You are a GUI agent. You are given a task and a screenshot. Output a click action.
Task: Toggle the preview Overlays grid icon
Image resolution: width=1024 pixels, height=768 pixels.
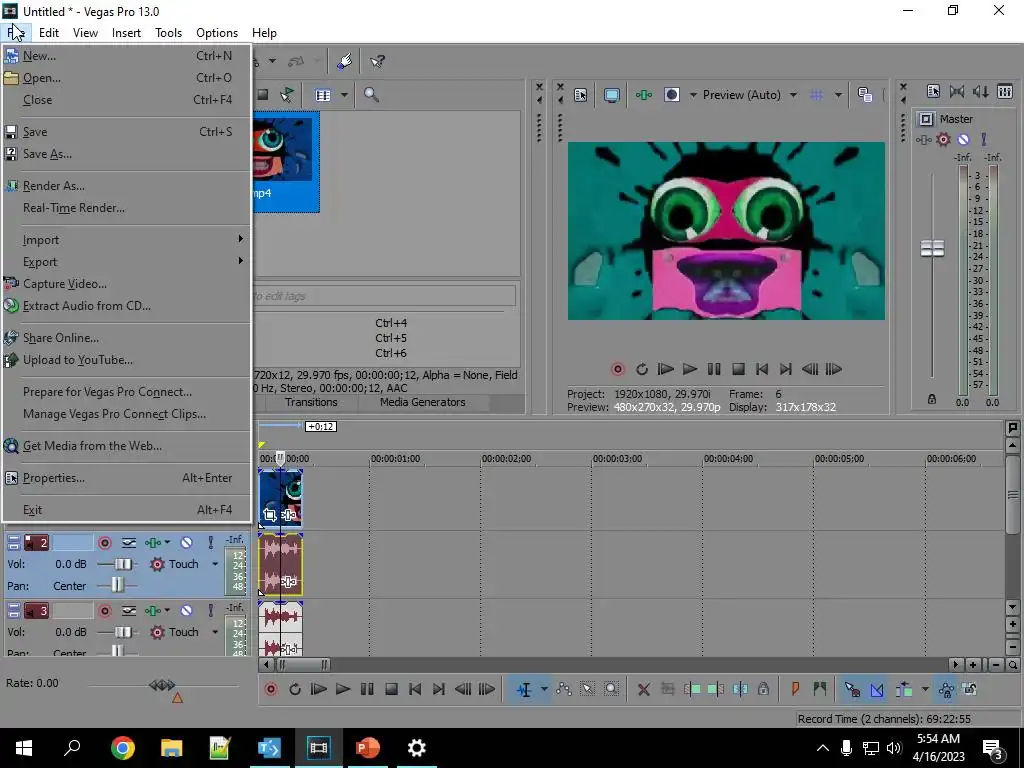point(816,95)
